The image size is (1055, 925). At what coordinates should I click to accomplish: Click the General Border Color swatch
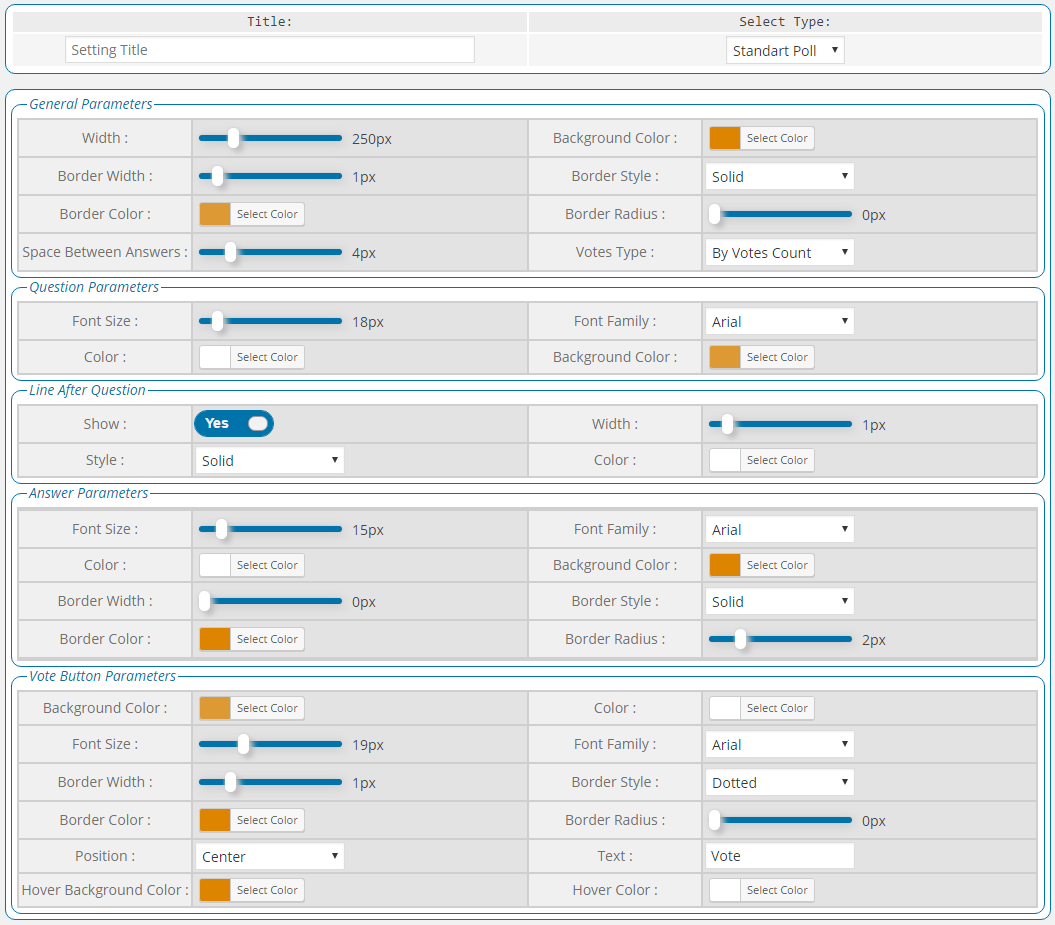[215, 214]
